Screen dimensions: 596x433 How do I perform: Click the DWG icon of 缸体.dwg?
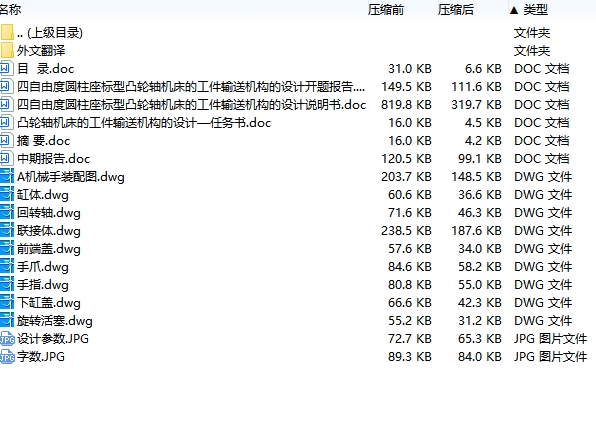[6, 195]
